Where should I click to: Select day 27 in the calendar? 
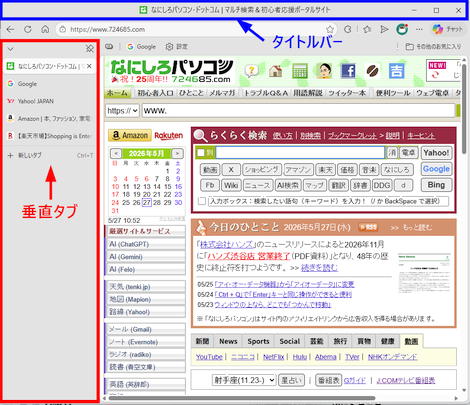[x=147, y=202]
